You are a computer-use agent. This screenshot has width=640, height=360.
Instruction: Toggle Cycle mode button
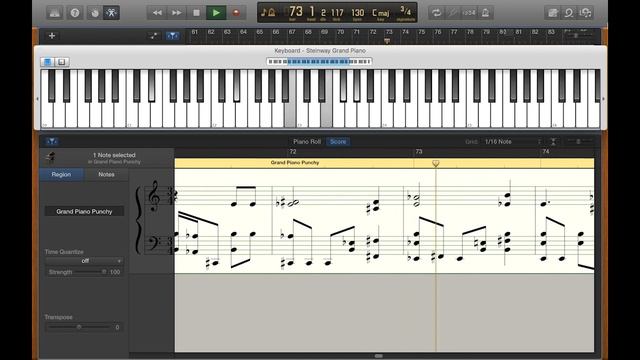(437, 13)
